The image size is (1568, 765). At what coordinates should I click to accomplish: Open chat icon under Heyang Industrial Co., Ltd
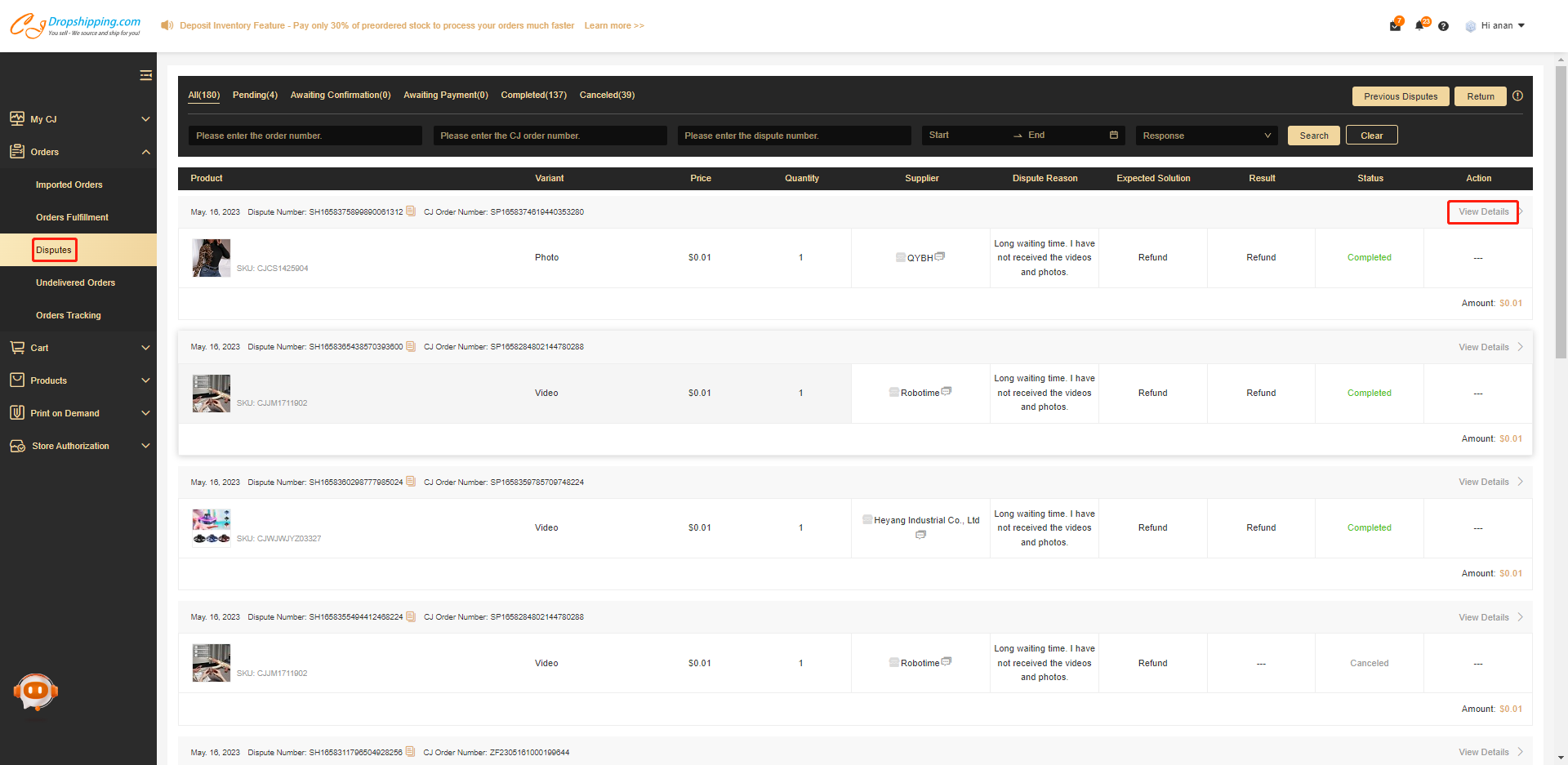tap(920, 535)
